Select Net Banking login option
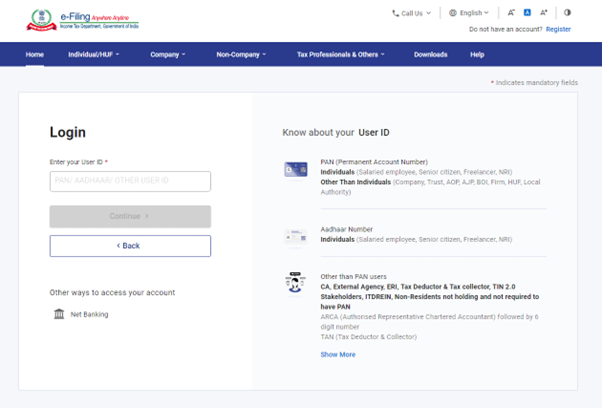602x408 pixels. tap(81, 314)
